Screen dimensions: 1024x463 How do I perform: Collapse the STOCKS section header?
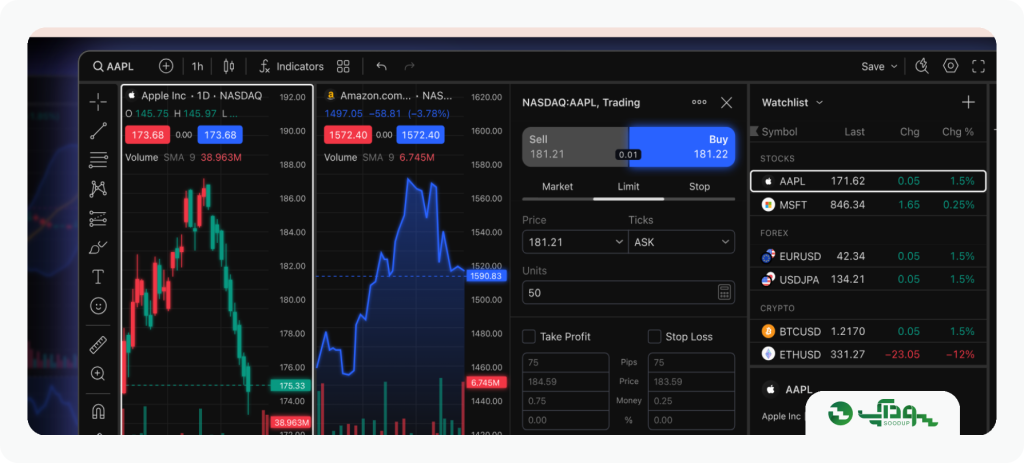coord(777,159)
